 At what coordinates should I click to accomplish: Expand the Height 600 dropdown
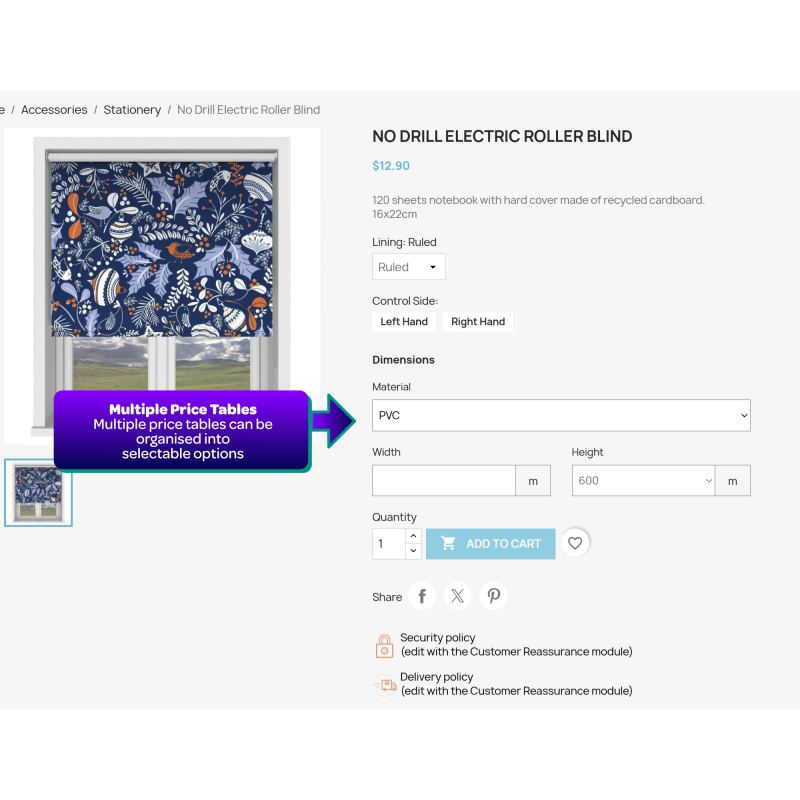pyautogui.click(x=643, y=481)
